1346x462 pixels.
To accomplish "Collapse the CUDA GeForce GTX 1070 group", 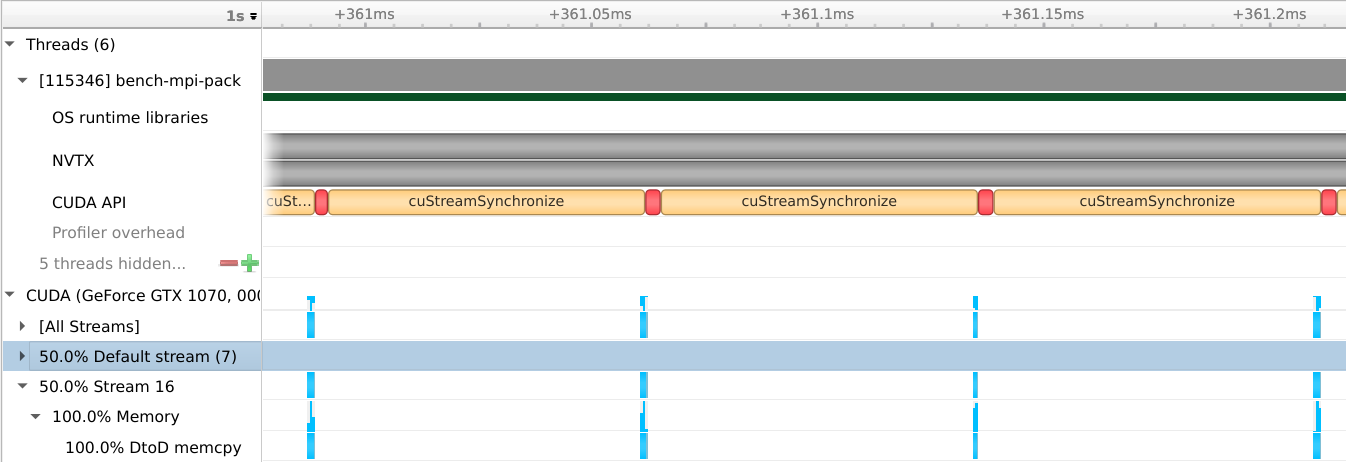I will (10, 294).
